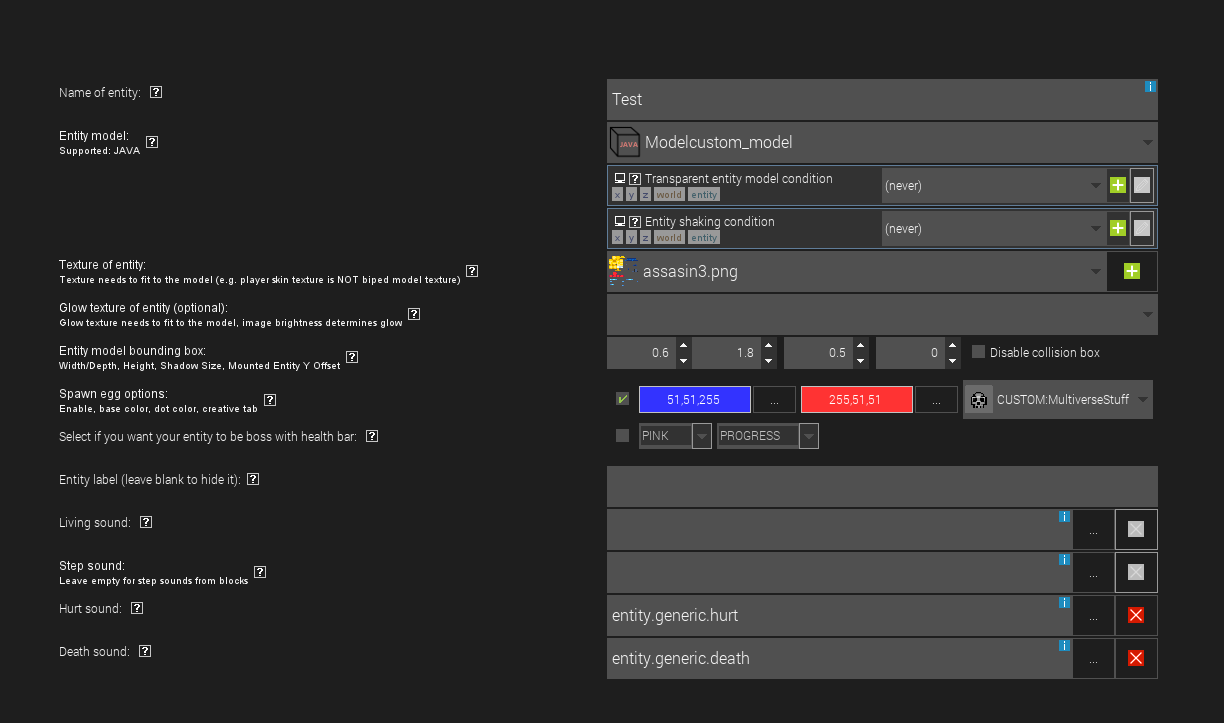Click the blue 51,51,255 spawn egg color swatch
The width and height of the screenshot is (1224, 723).
[694, 399]
